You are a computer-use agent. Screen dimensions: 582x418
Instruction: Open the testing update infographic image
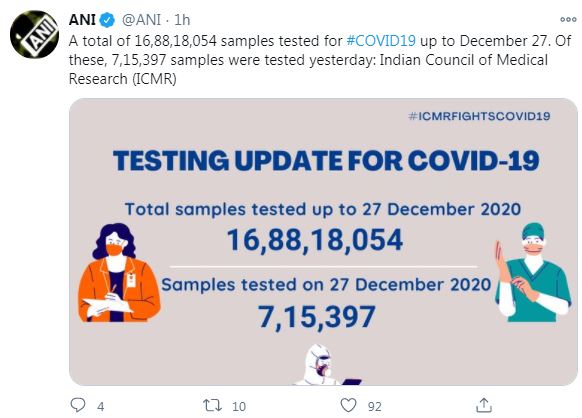pos(323,242)
